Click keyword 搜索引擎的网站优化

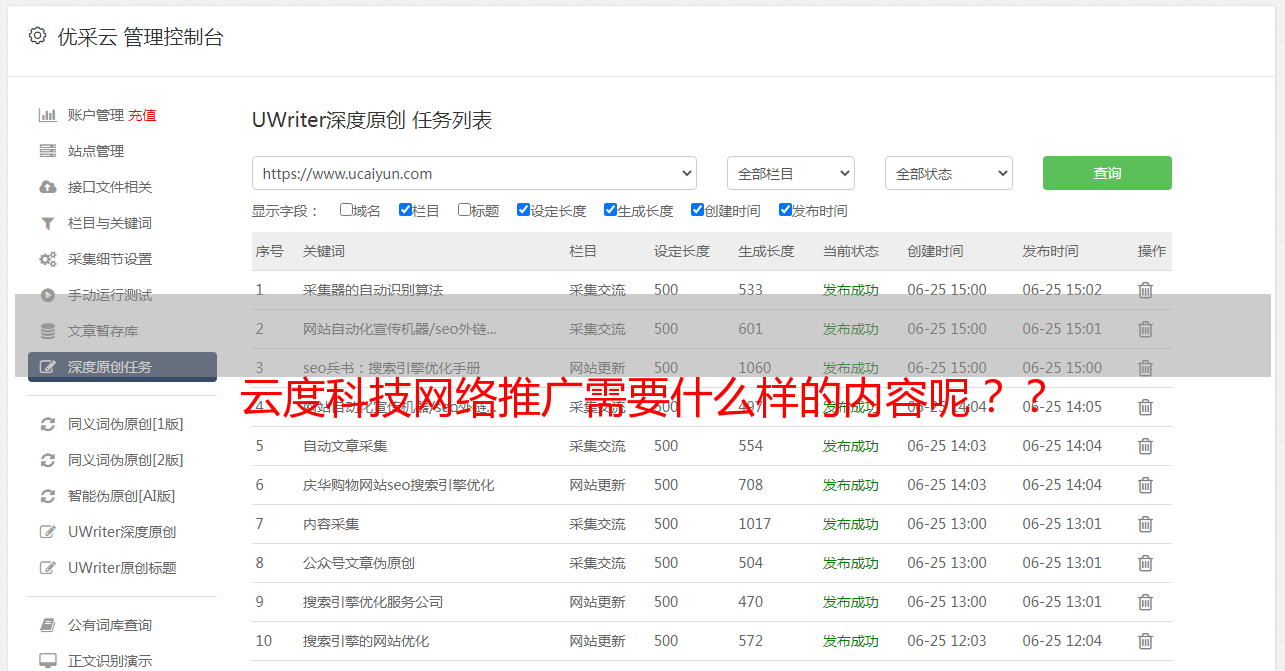[366, 641]
